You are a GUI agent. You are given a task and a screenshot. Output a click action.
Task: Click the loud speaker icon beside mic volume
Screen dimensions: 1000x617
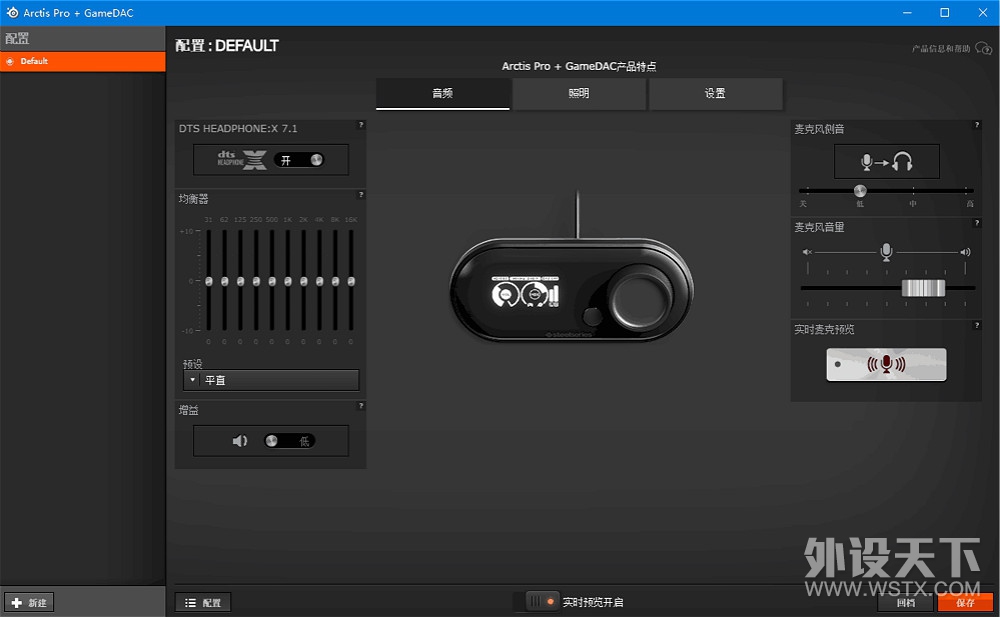click(966, 252)
